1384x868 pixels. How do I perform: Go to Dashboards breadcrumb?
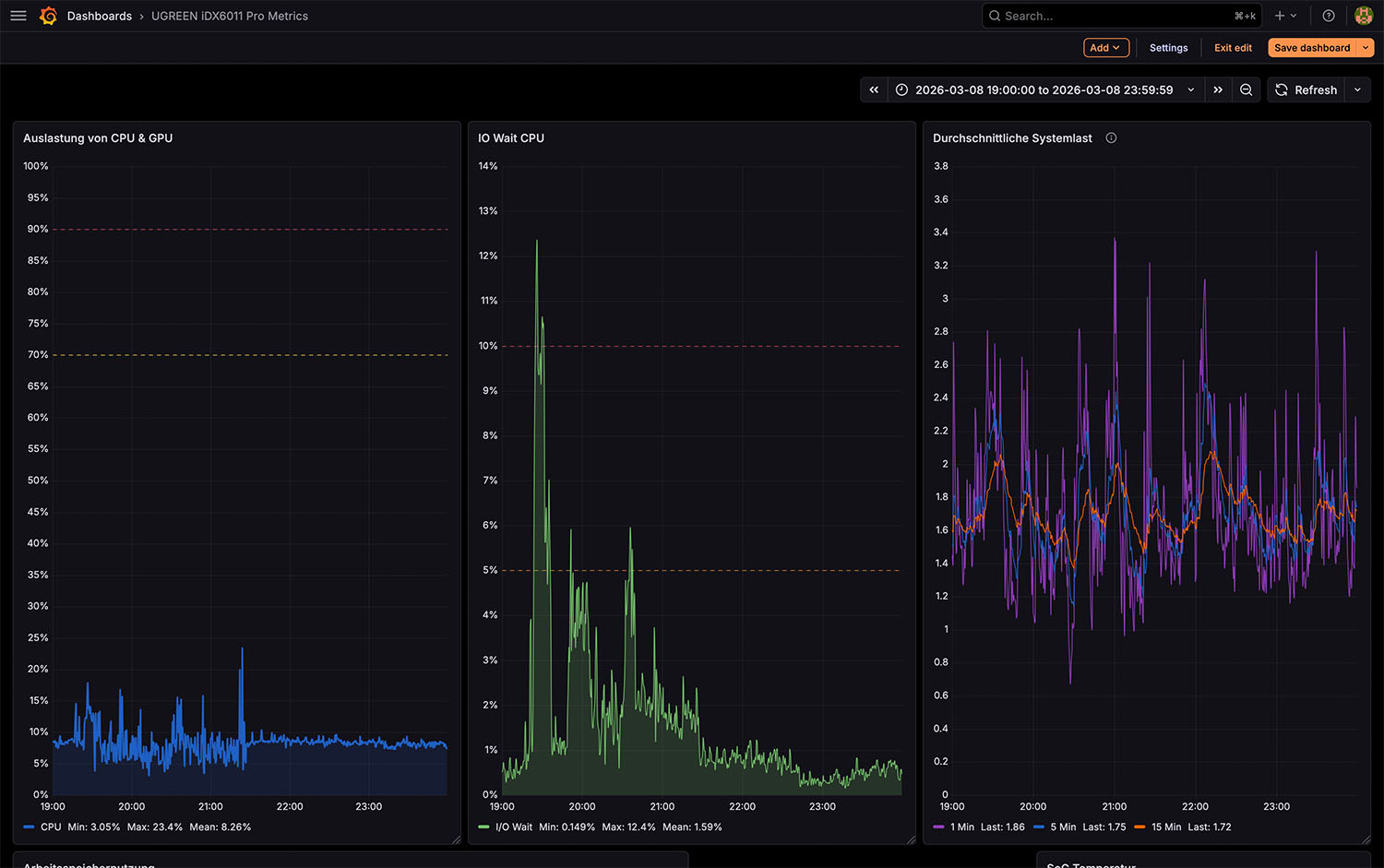pyautogui.click(x=99, y=16)
